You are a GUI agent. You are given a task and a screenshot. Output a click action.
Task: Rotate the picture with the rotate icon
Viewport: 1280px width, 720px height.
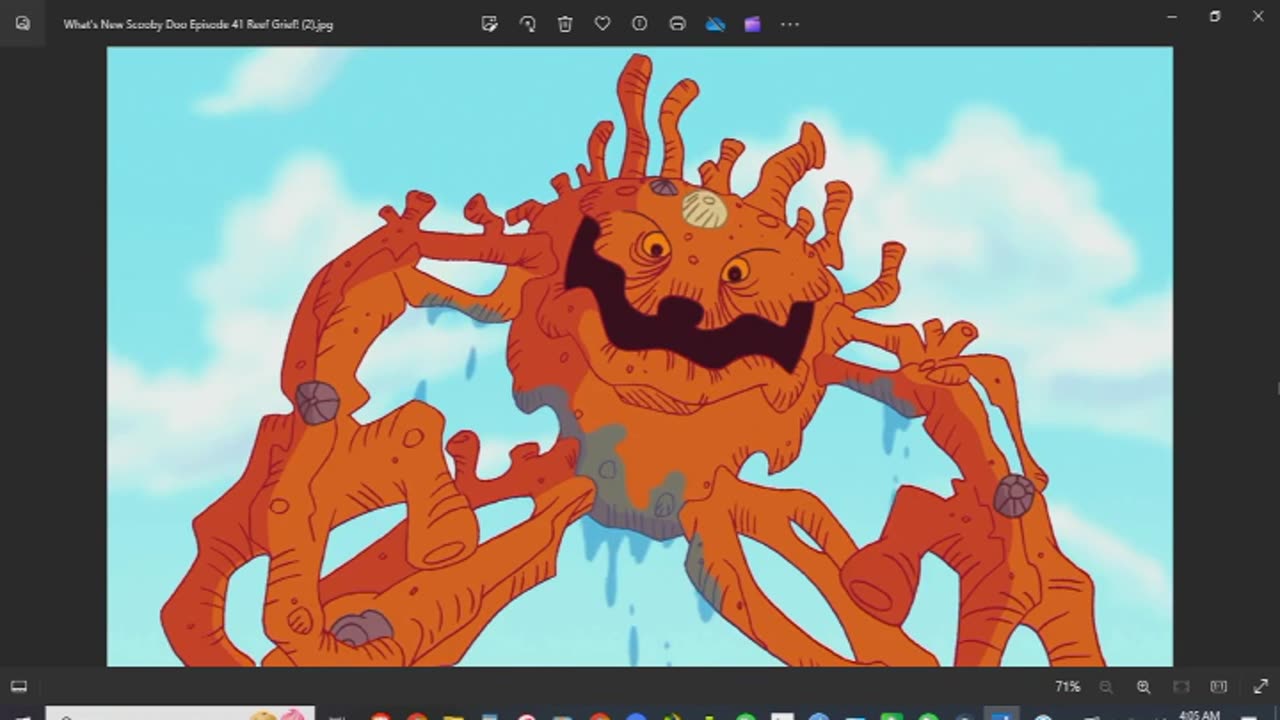527,24
